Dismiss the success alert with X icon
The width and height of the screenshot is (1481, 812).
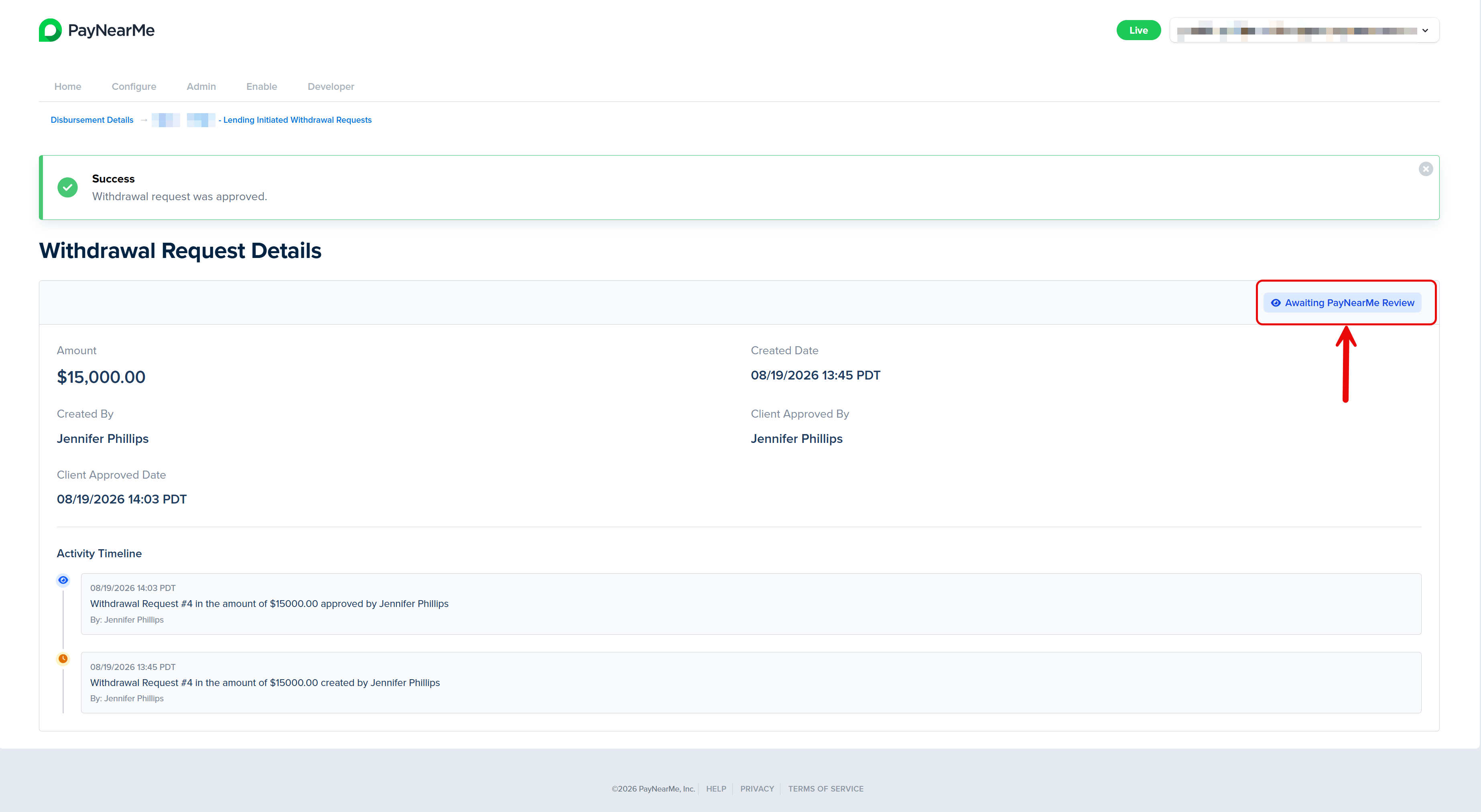(1425, 169)
